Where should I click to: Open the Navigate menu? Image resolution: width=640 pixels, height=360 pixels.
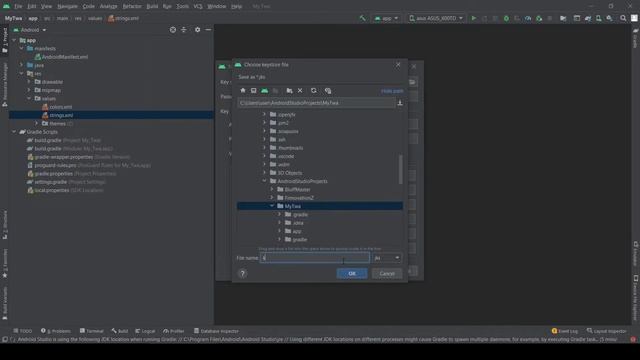pos(67,7)
